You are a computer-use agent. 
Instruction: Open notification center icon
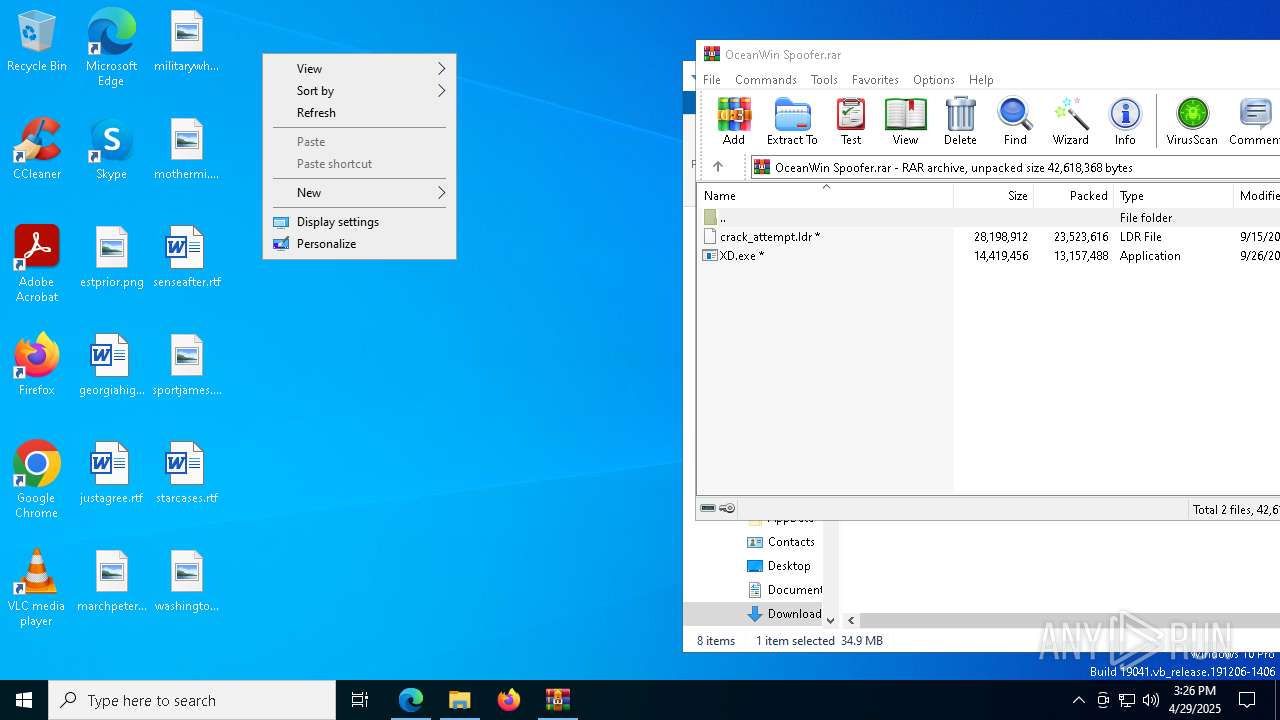click(1247, 700)
